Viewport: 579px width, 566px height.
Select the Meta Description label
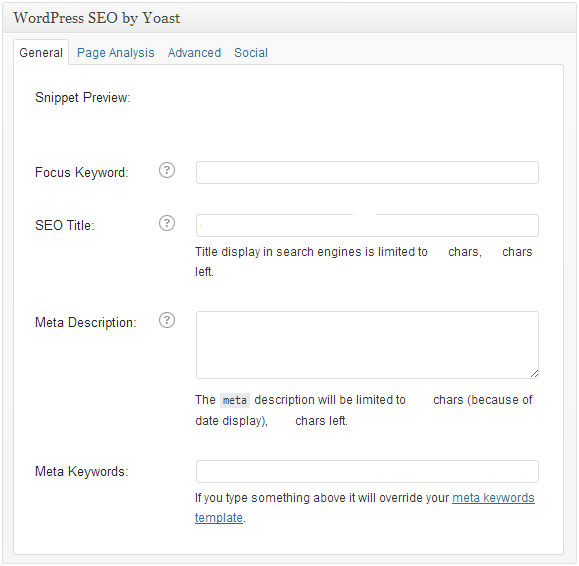(x=86, y=322)
